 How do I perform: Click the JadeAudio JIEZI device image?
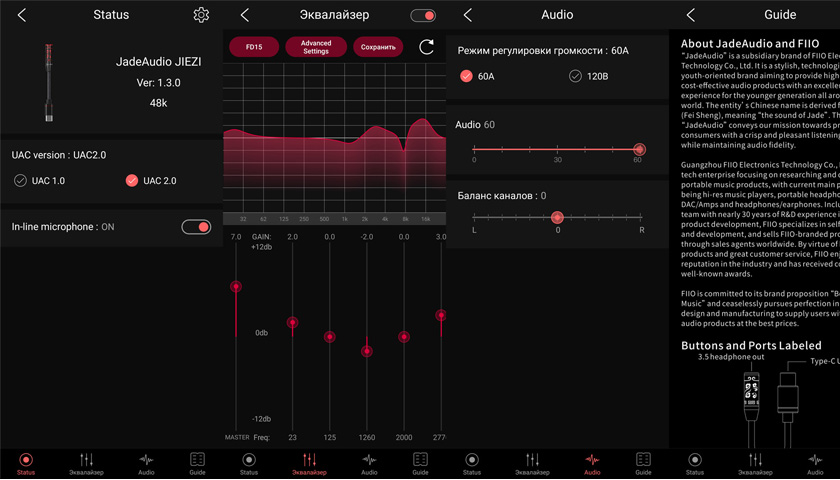[48, 83]
